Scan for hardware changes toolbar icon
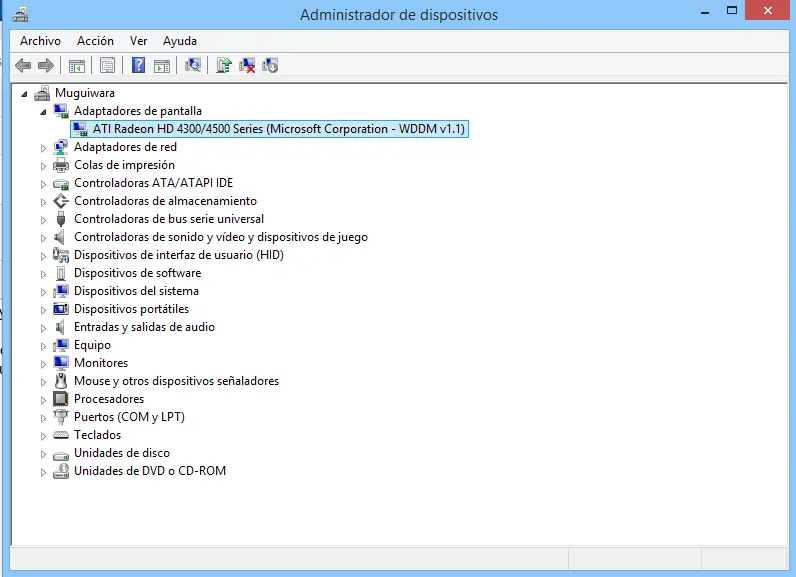Screen dimensions: 796x577 [x=193, y=65]
